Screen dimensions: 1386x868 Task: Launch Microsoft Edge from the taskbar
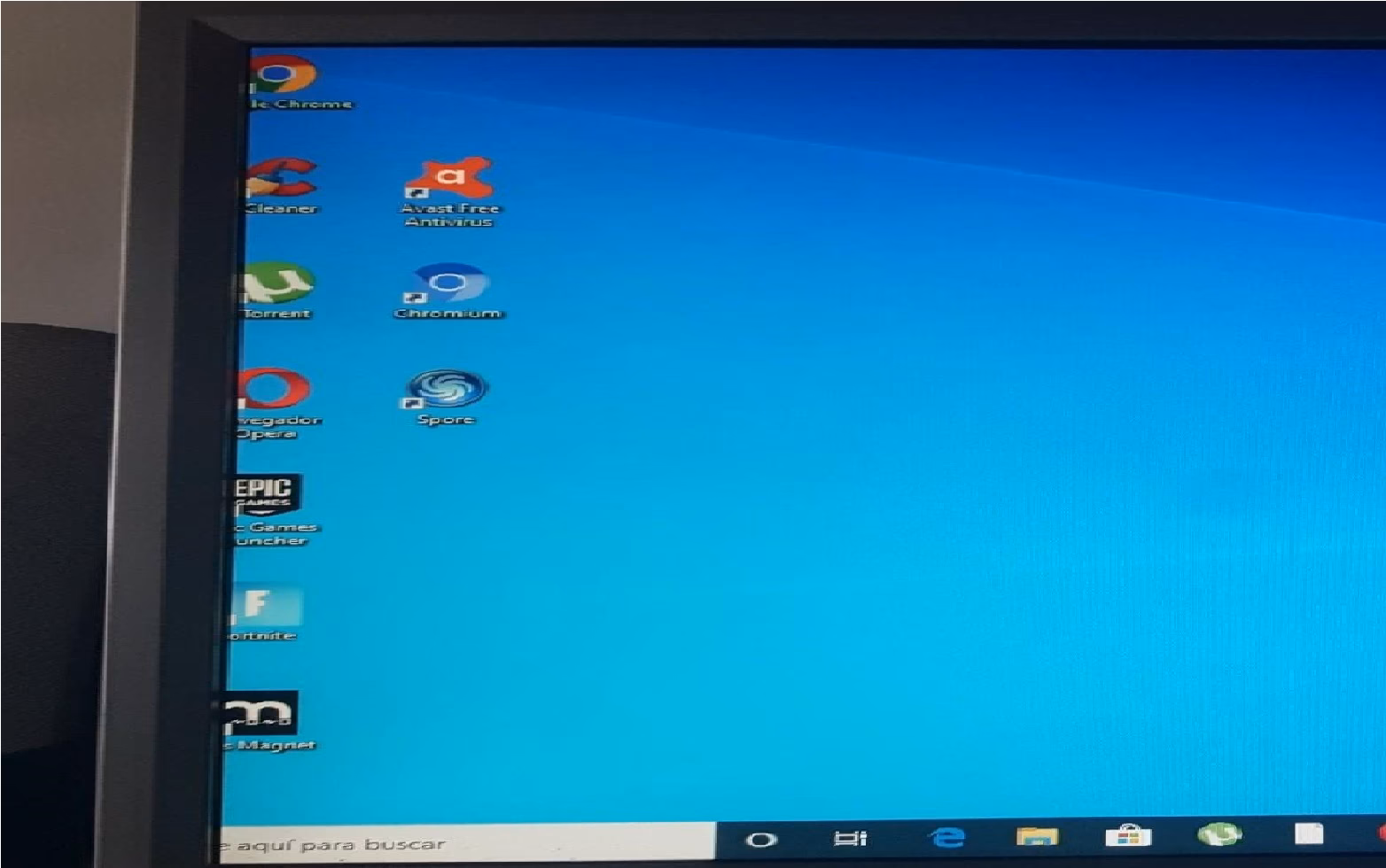(x=947, y=836)
